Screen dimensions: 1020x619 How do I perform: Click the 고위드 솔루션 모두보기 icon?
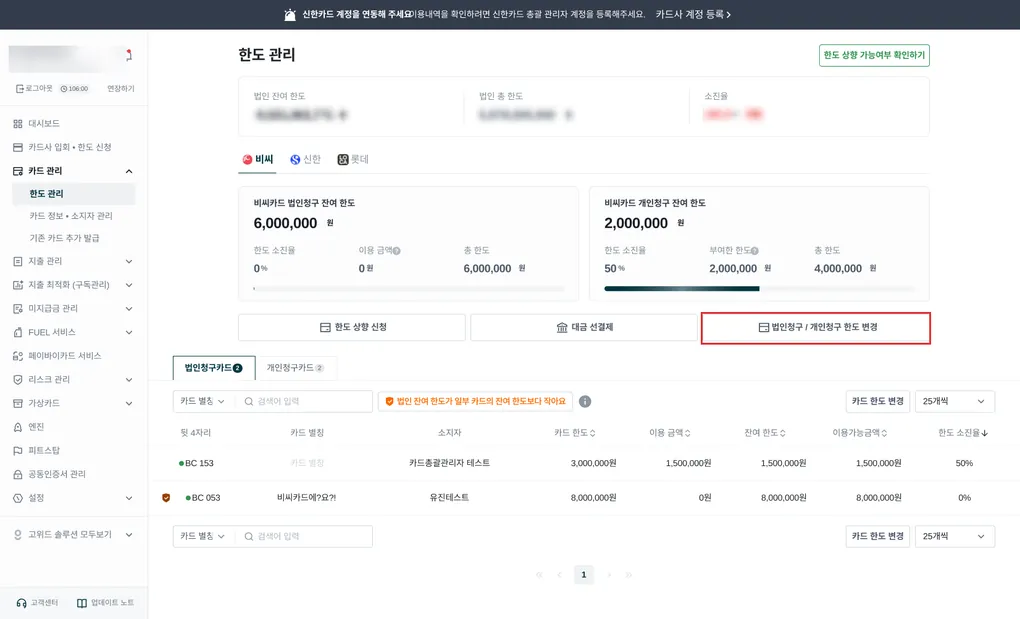pos(18,534)
